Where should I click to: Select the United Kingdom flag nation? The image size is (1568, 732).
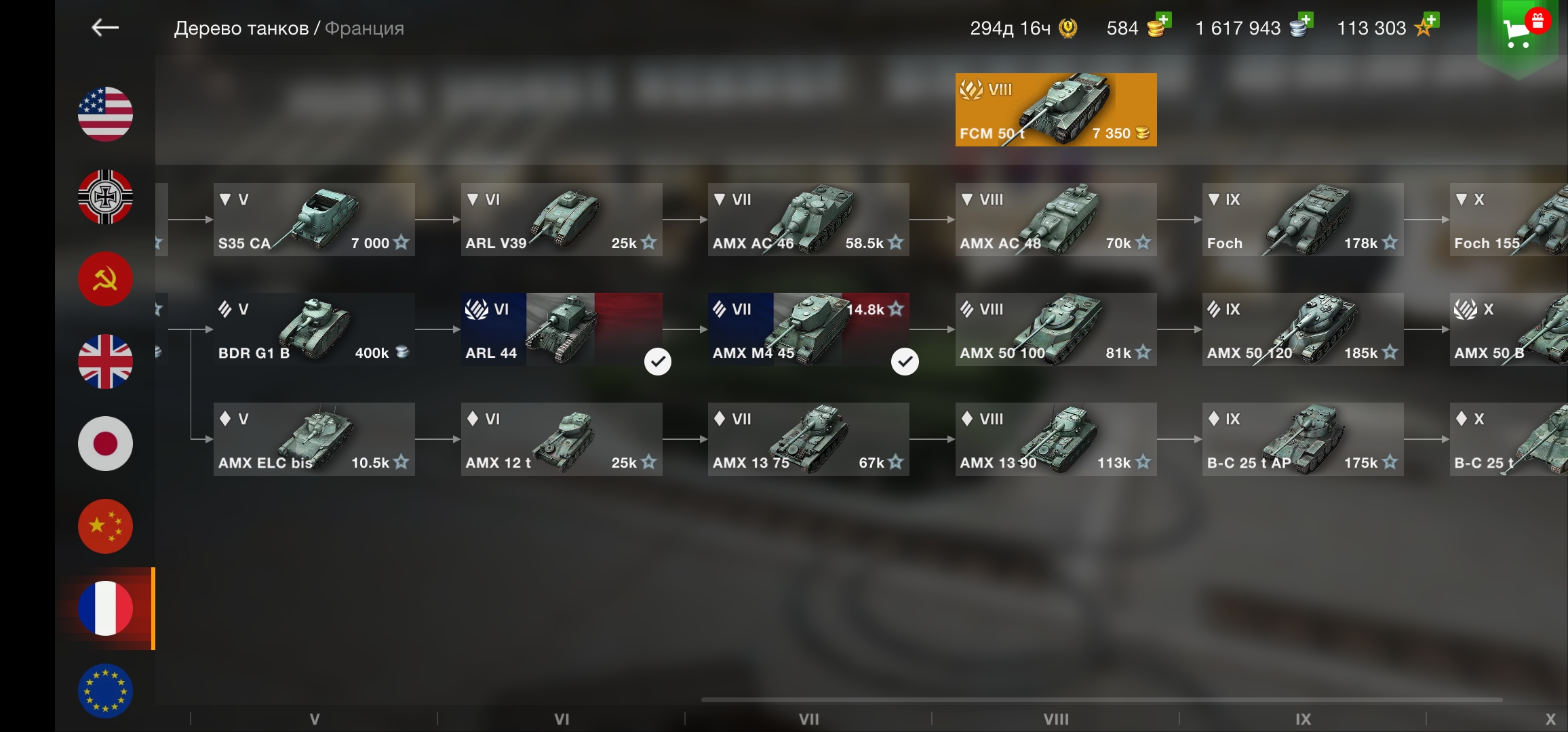pos(105,362)
